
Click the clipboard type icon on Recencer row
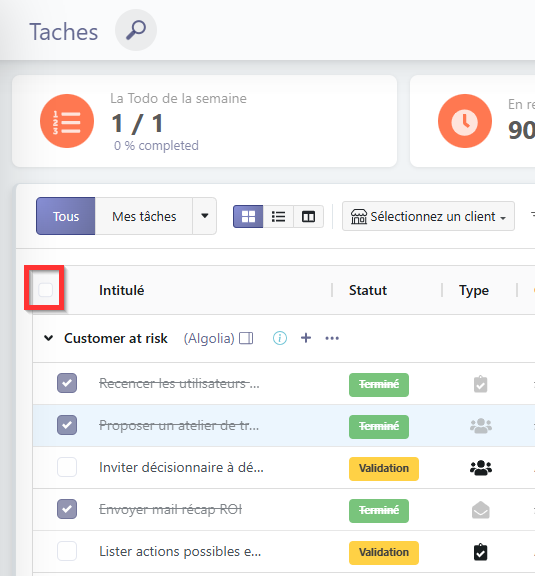pyautogui.click(x=481, y=384)
